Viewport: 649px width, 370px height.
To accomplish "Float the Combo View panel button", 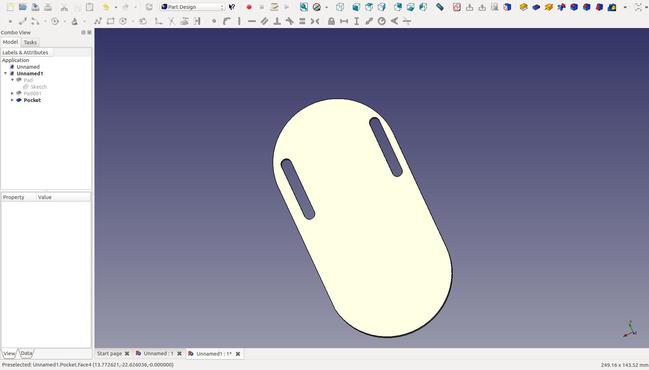I will 83,32.
